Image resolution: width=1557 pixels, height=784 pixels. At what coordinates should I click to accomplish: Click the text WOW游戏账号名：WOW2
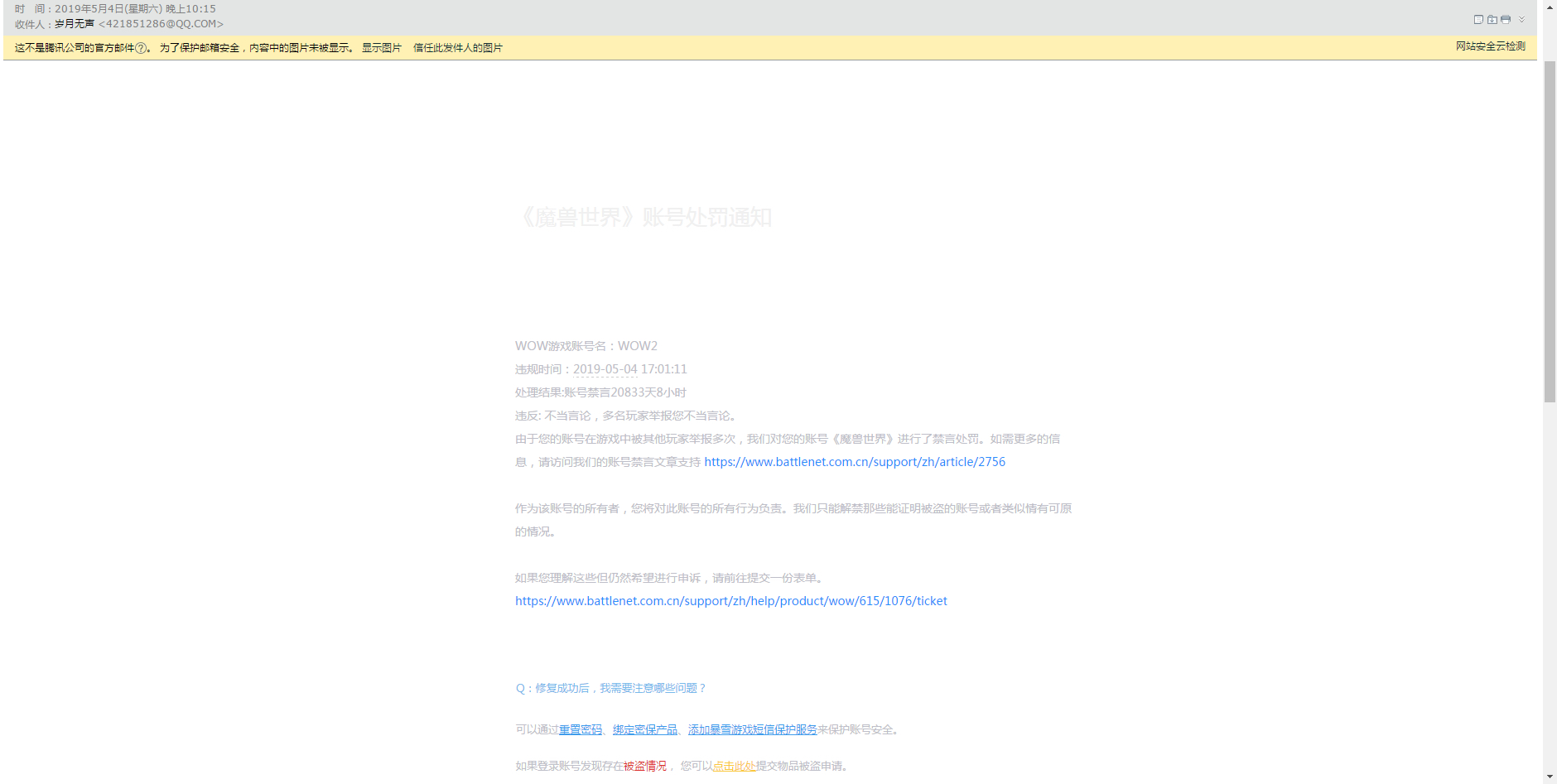click(x=586, y=346)
